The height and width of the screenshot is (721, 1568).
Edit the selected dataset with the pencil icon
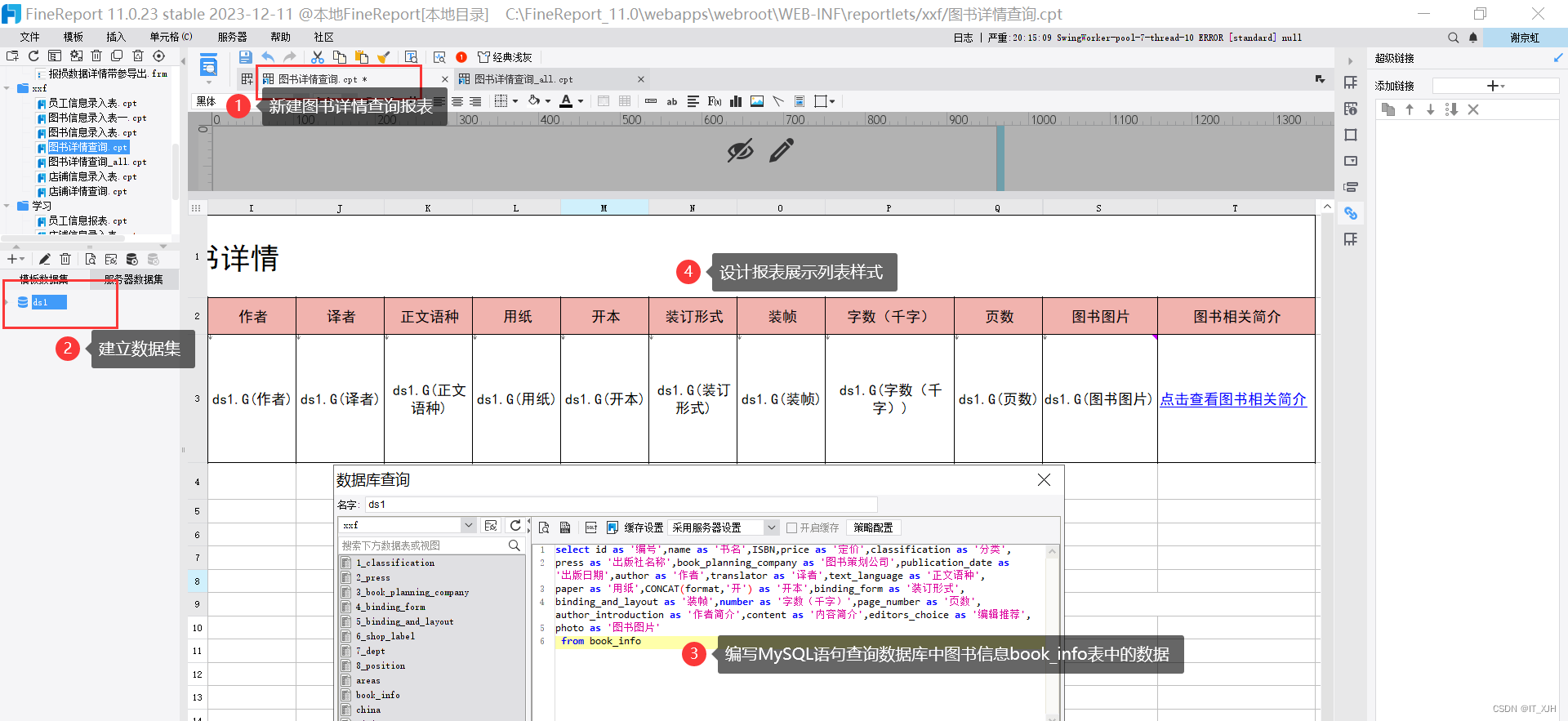tap(44, 259)
